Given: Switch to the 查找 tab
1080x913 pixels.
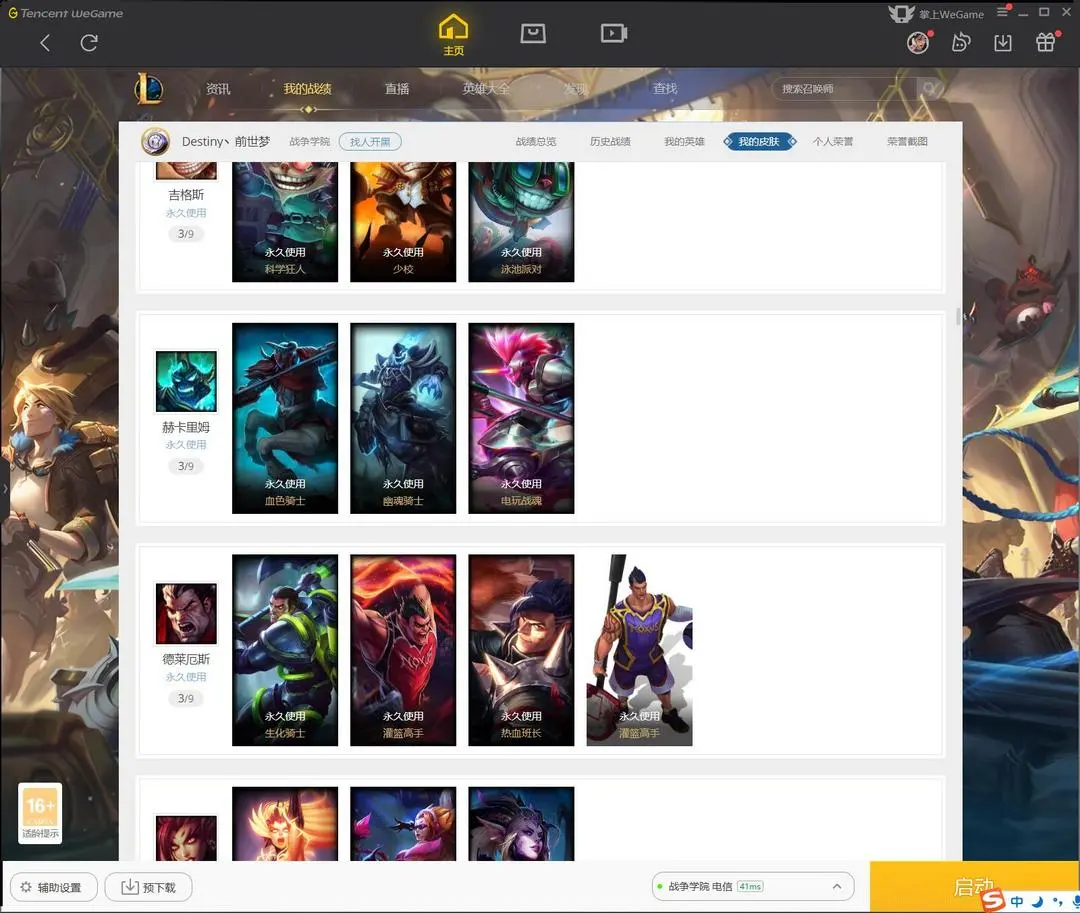Looking at the screenshot, I should coord(665,89).
